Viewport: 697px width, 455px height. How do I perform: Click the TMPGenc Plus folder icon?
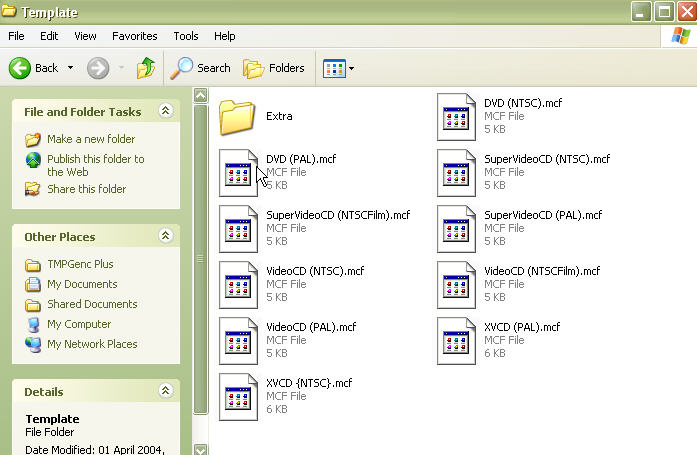(33, 265)
